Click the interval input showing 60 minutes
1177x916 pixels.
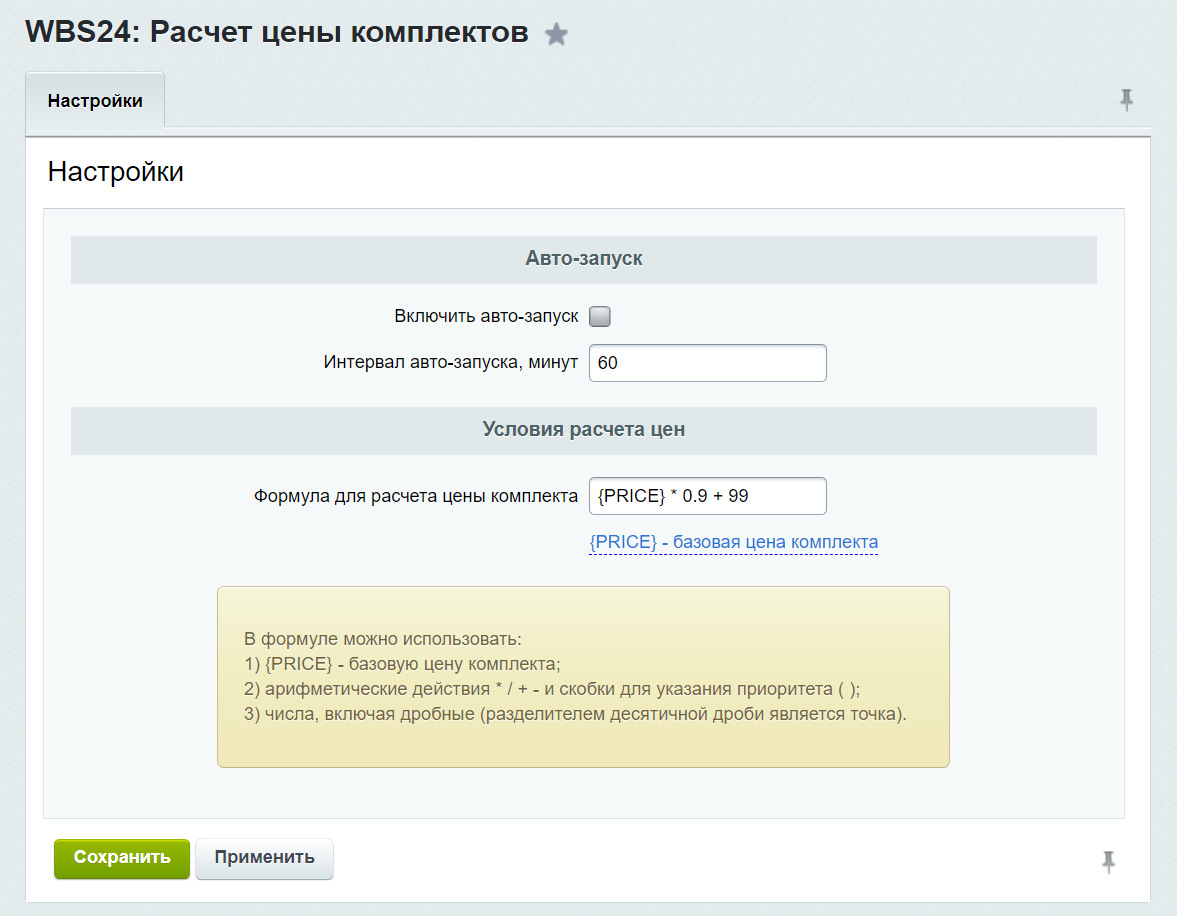click(x=707, y=362)
